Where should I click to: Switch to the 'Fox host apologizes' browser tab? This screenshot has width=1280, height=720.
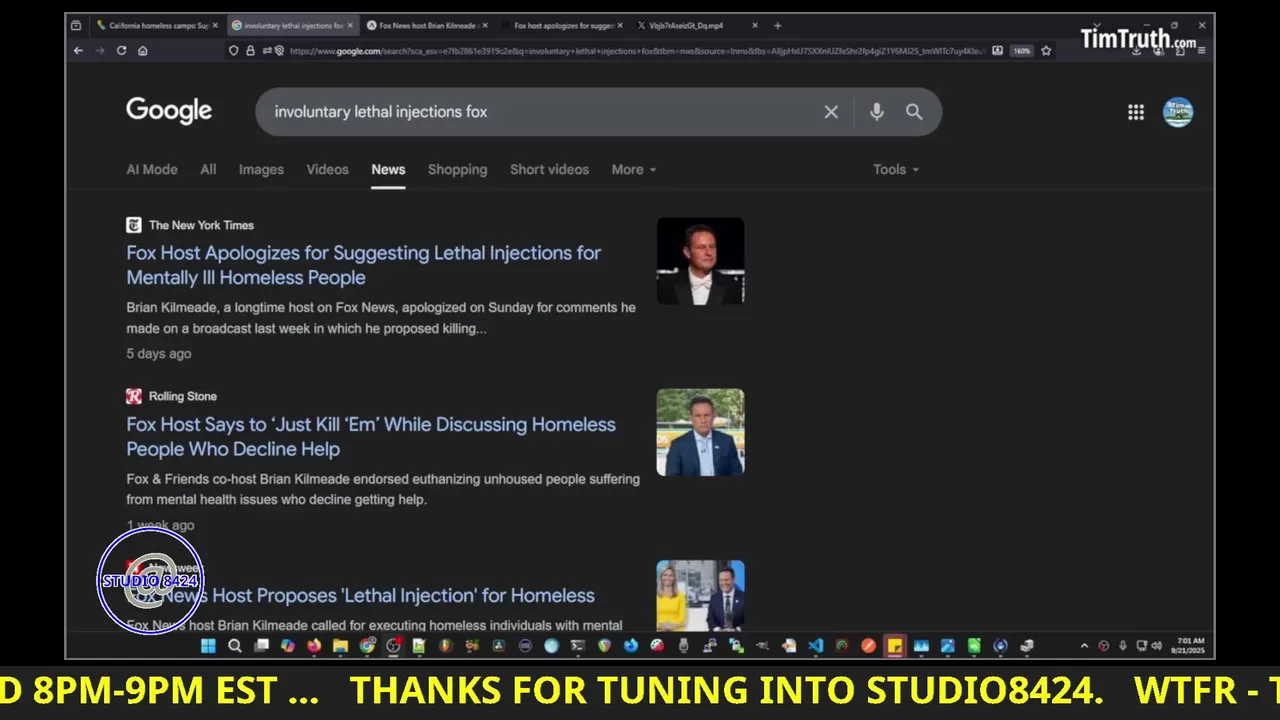(x=562, y=25)
